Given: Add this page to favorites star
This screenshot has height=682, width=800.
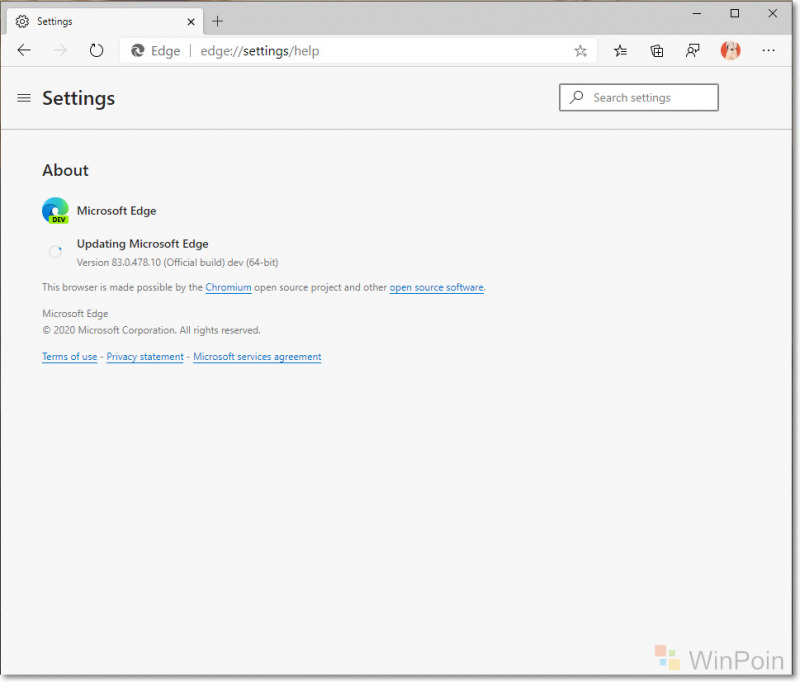Looking at the screenshot, I should pos(580,51).
